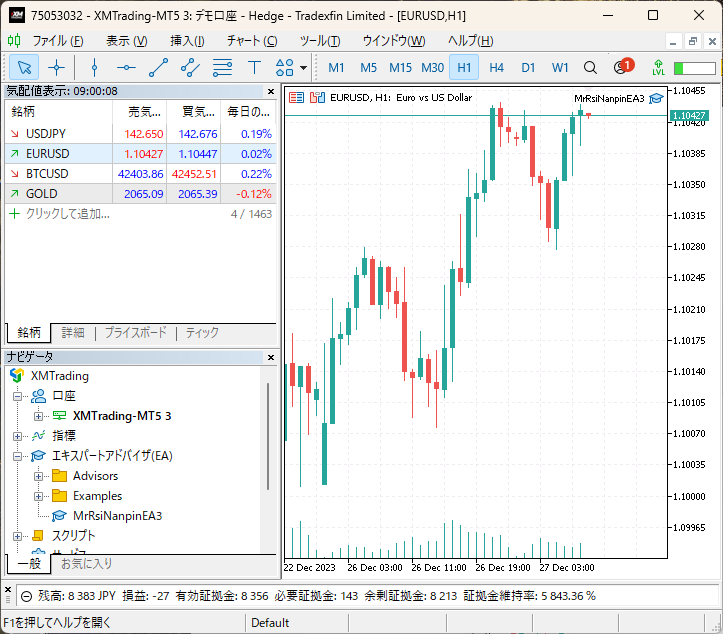Collapse the 残高 balance row toggle
This screenshot has height=634, width=723.
point(26,596)
